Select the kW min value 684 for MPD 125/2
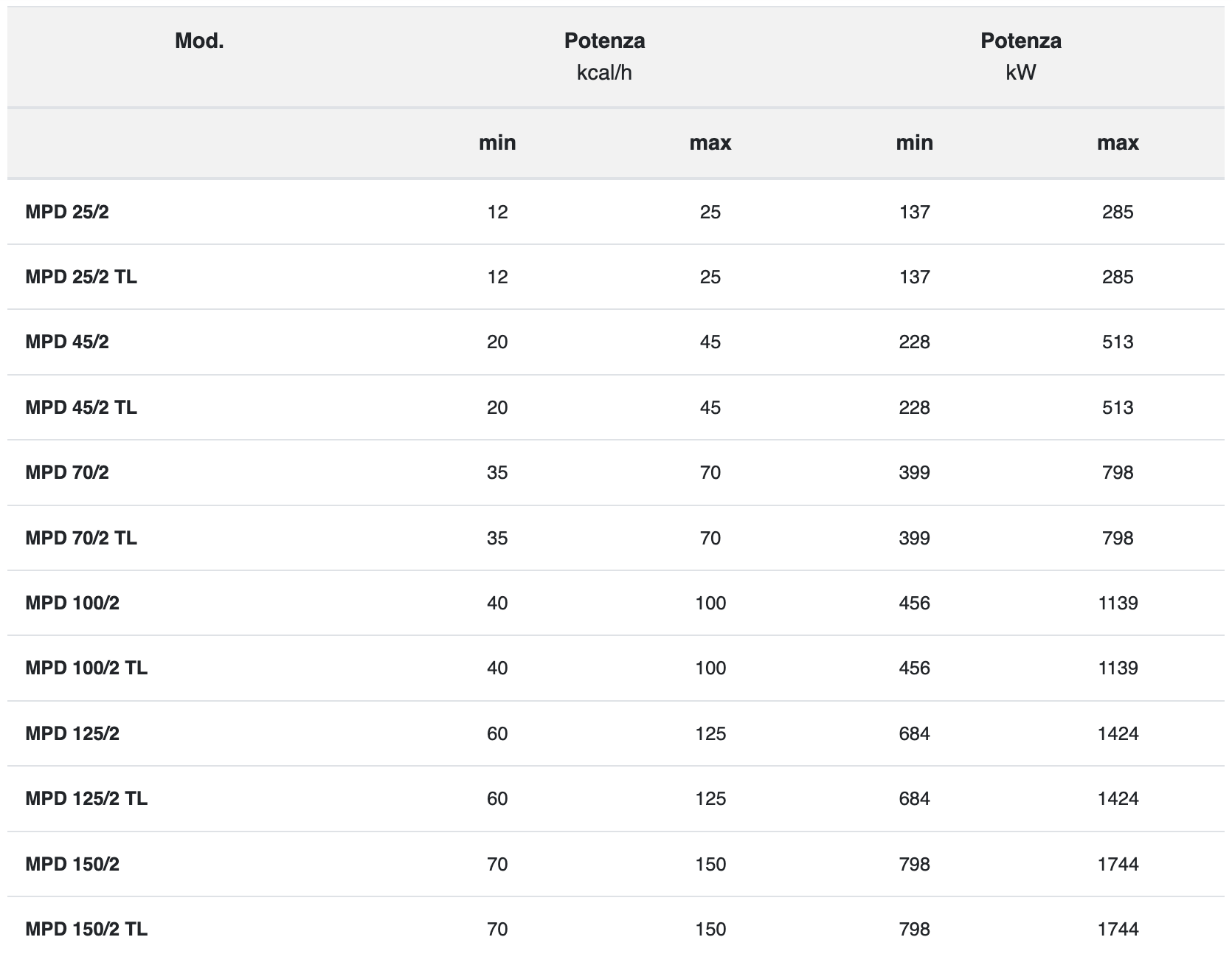This screenshot has height=968, width=1232. tap(914, 734)
